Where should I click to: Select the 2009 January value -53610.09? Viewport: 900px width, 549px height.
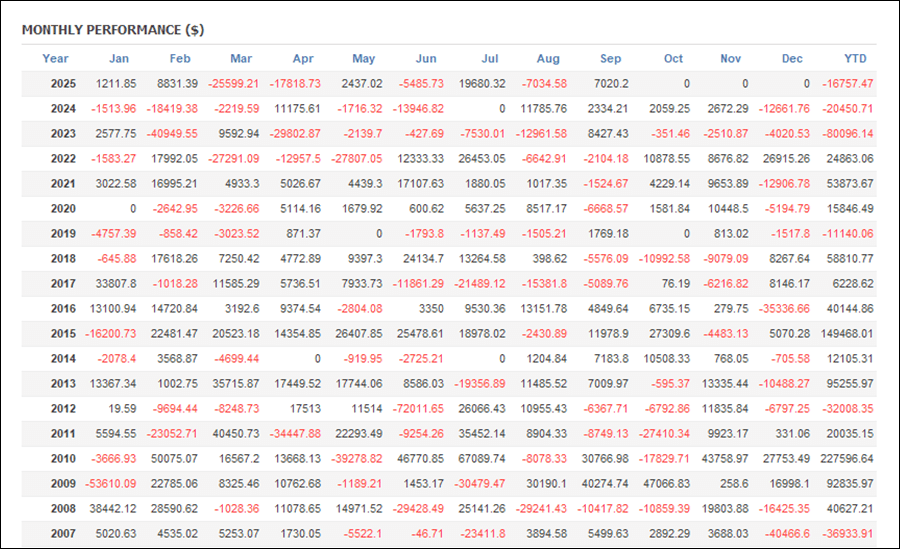pyautogui.click(x=110, y=483)
